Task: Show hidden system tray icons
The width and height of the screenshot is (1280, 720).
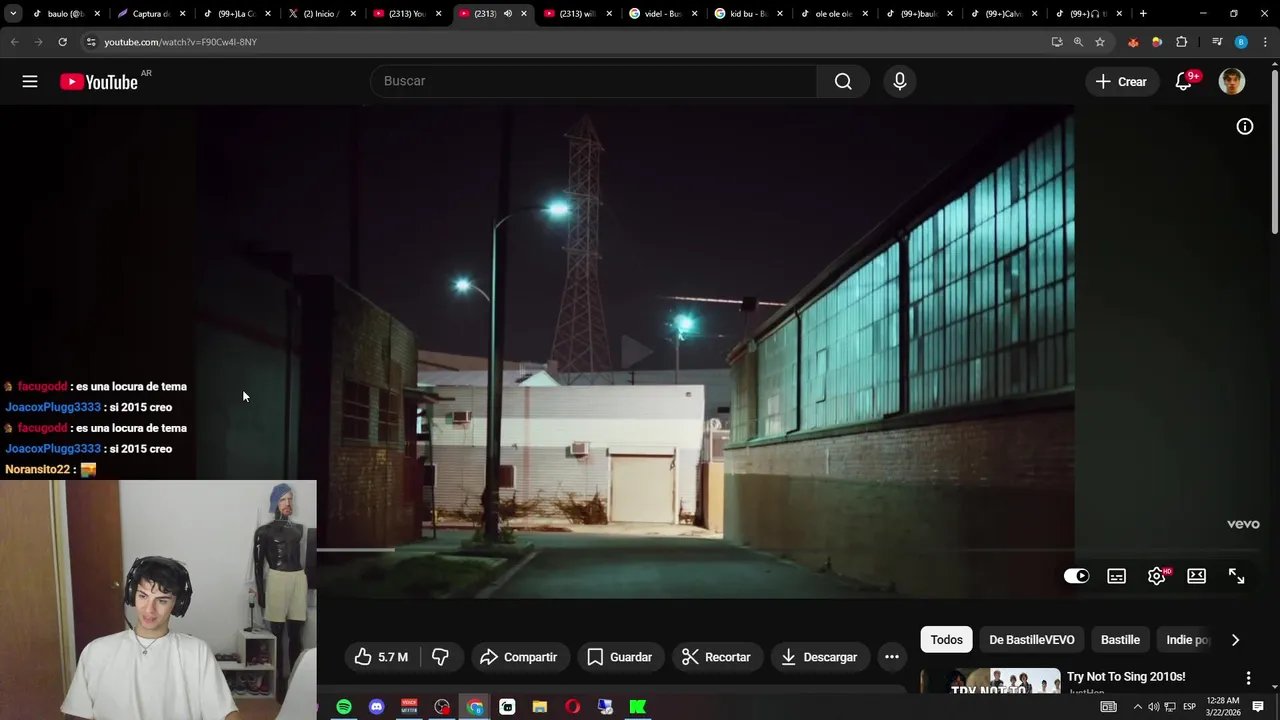Action: 1137,707
